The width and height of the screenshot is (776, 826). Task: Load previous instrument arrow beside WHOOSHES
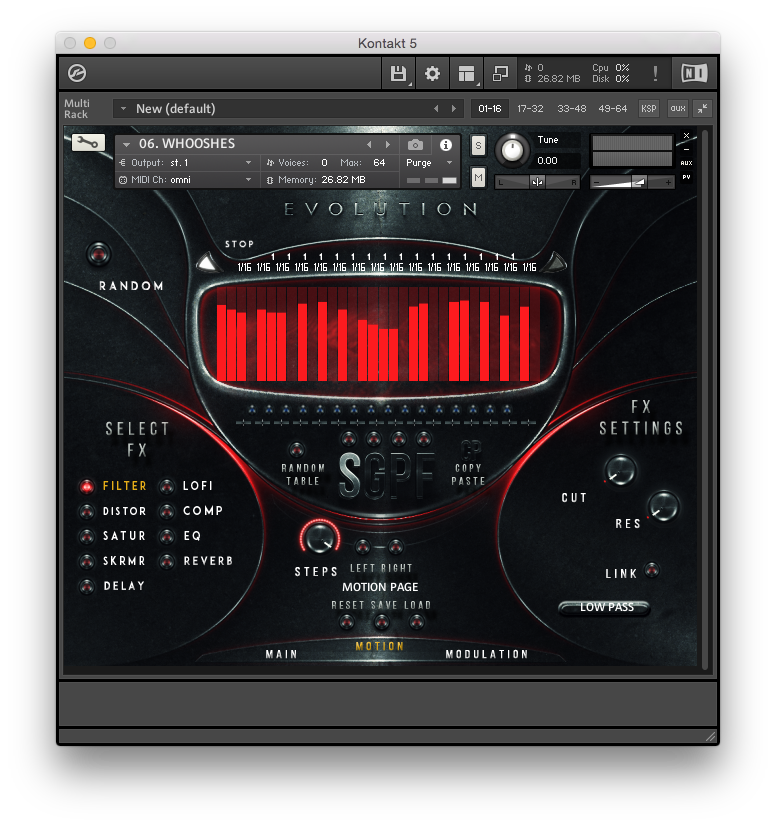pyautogui.click(x=369, y=144)
